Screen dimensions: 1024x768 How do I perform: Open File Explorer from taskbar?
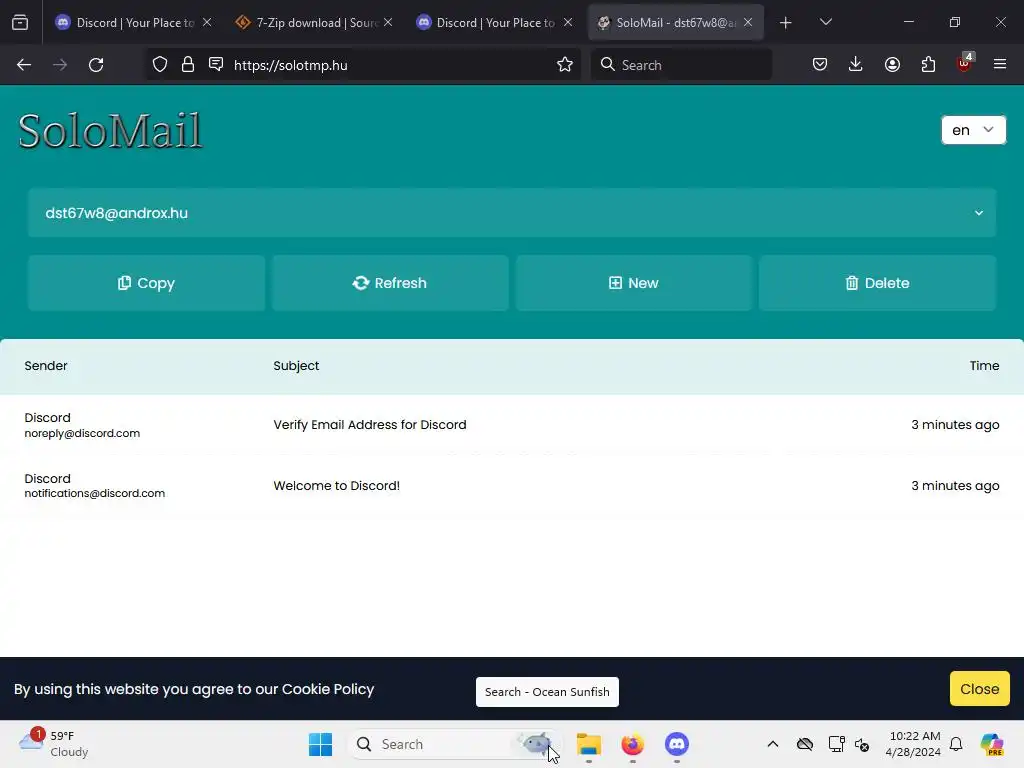tap(588, 744)
